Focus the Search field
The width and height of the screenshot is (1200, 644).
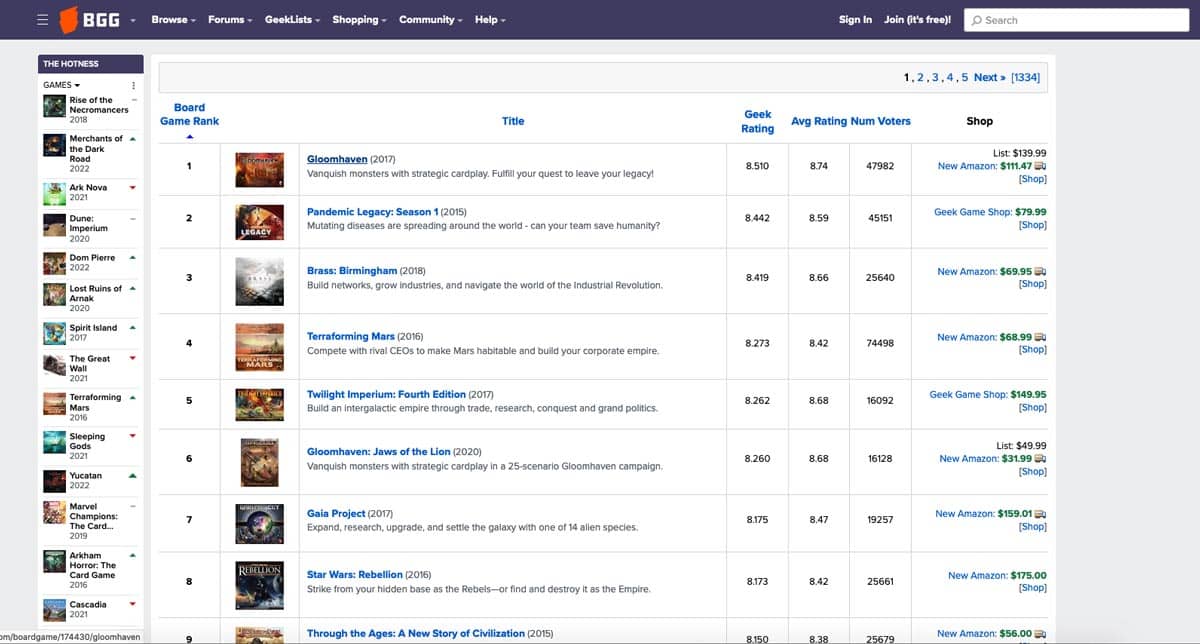[1076, 20]
